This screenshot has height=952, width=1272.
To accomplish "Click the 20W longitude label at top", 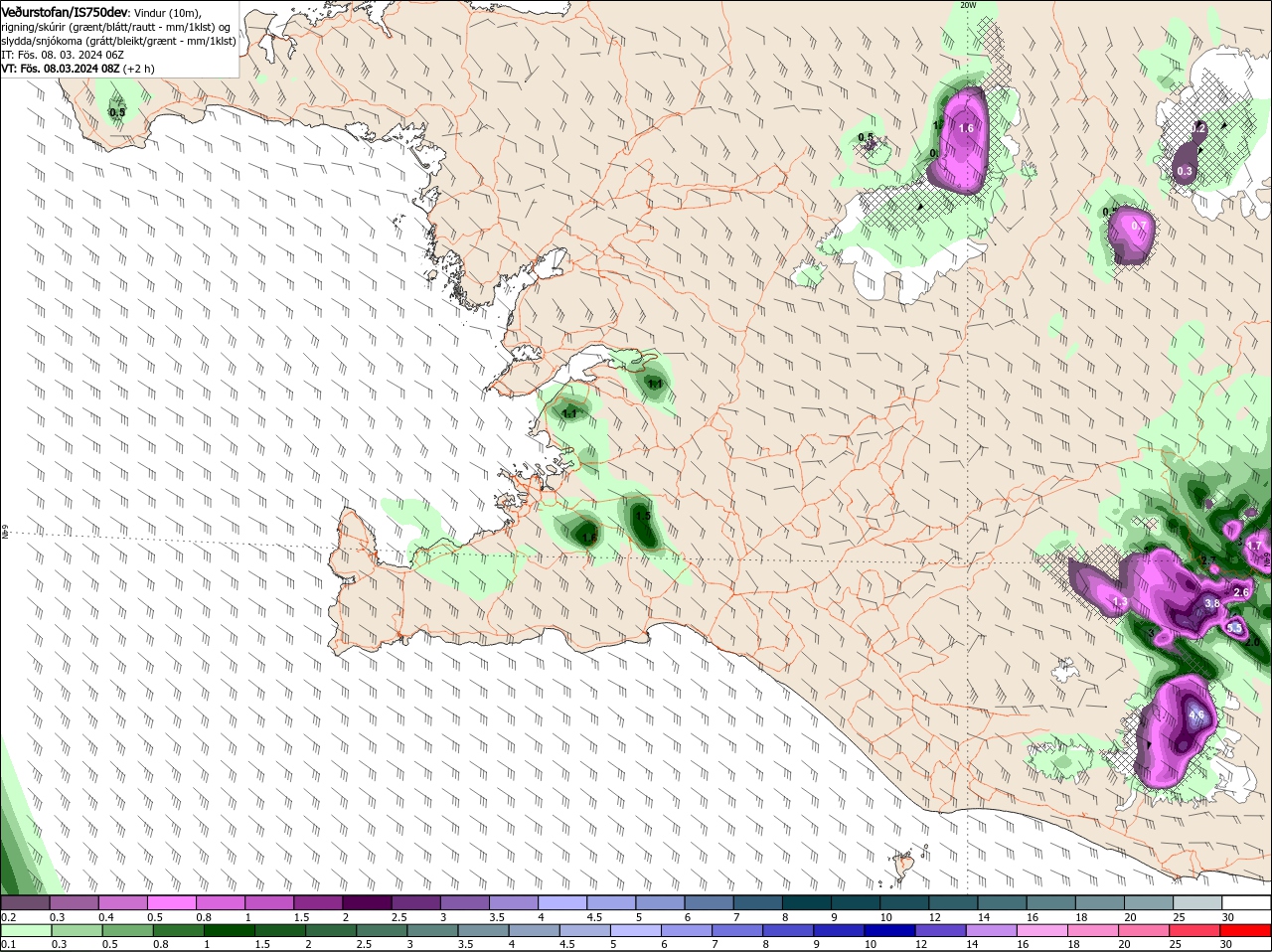I will pyautogui.click(x=968, y=5).
